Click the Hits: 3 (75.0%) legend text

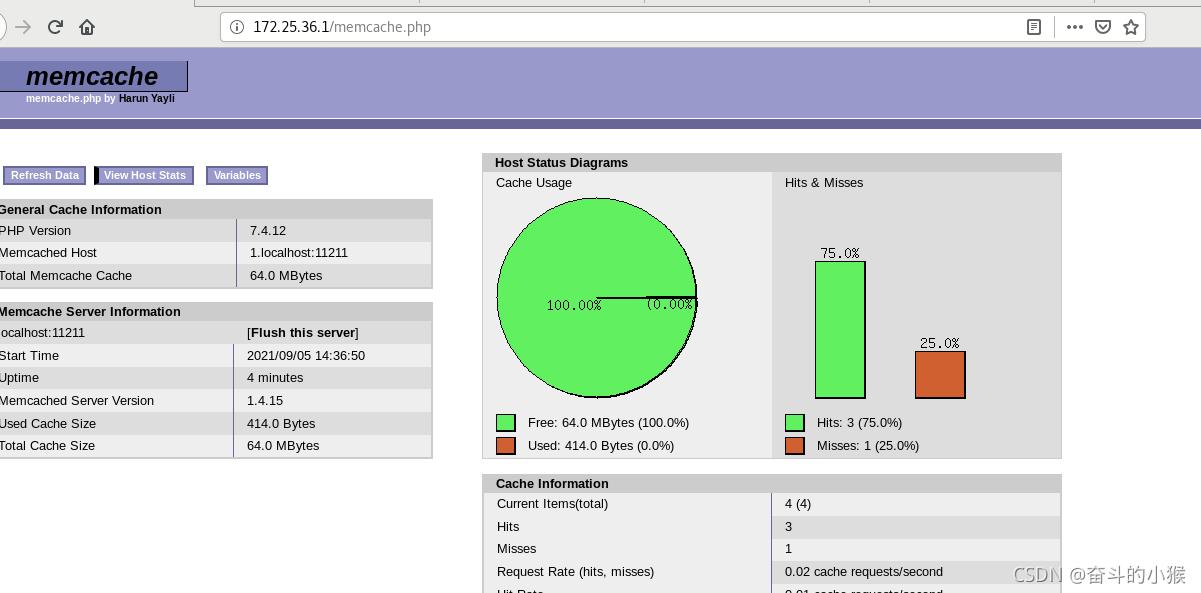pyautogui.click(x=859, y=423)
